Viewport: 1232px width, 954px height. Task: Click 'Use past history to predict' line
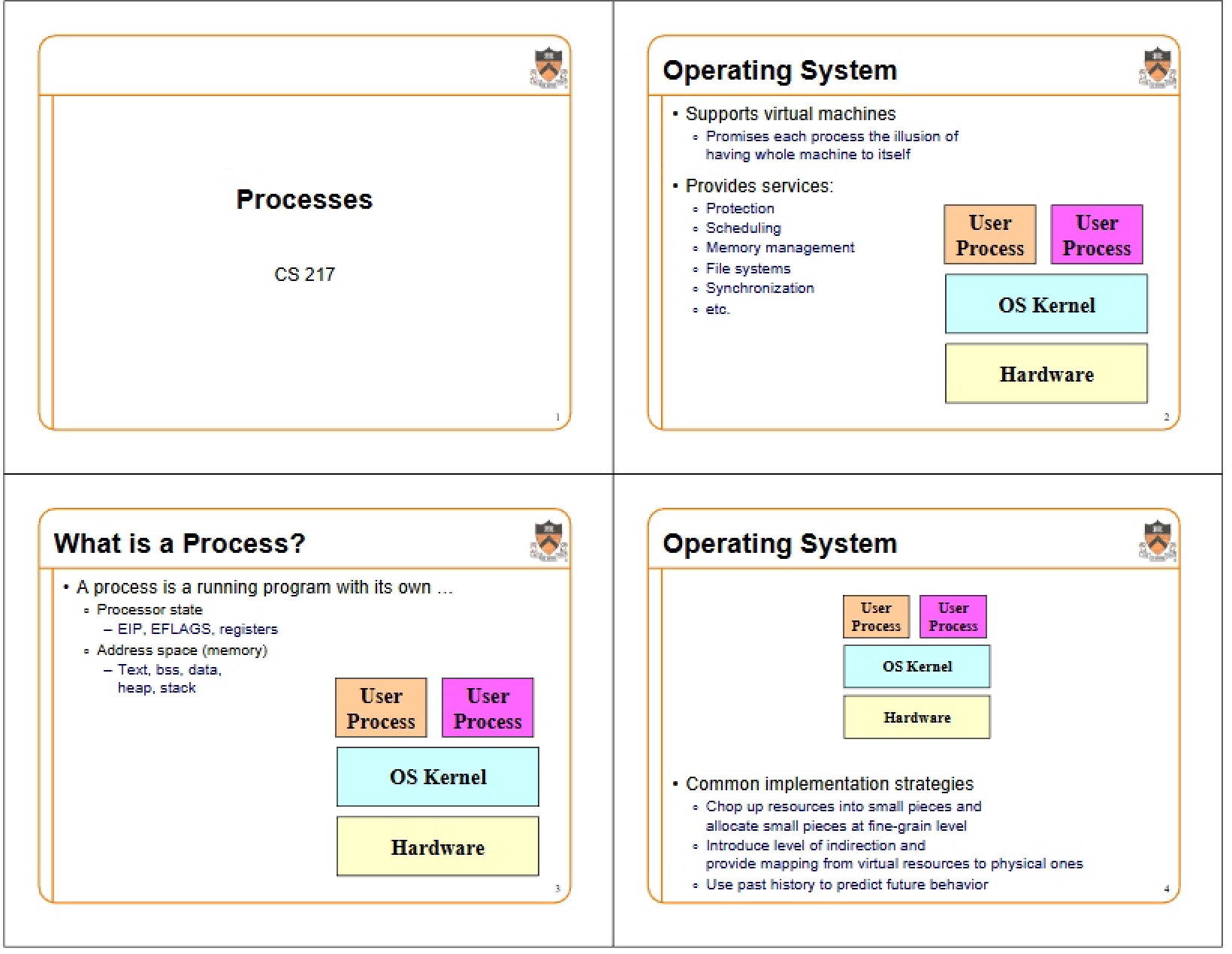pyautogui.click(x=847, y=884)
